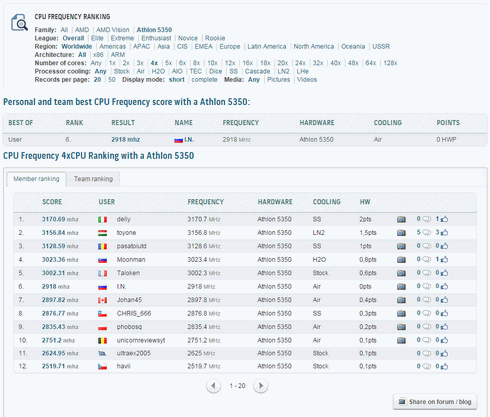Open the 3170.69 mhz score entry
The image size is (490, 417).
click(x=60, y=219)
